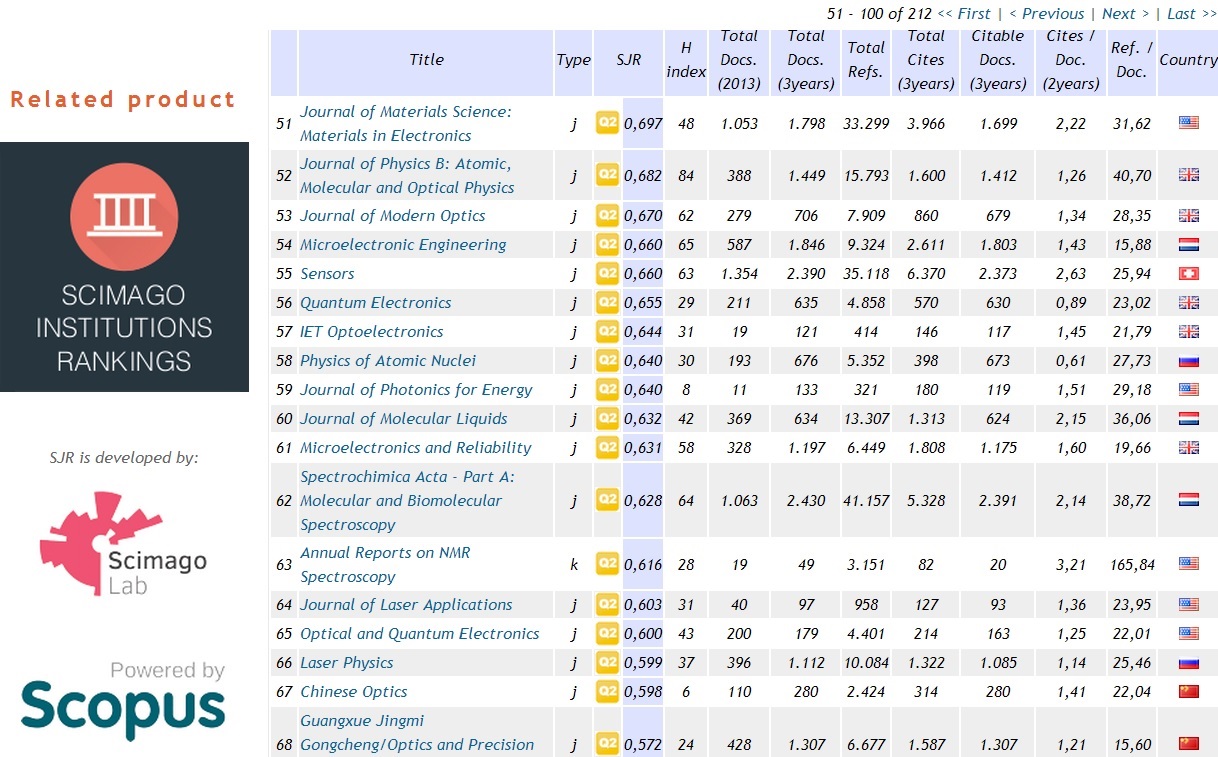Click the Netherlands flag for Journal of Molecular Liquids

coord(1188,418)
